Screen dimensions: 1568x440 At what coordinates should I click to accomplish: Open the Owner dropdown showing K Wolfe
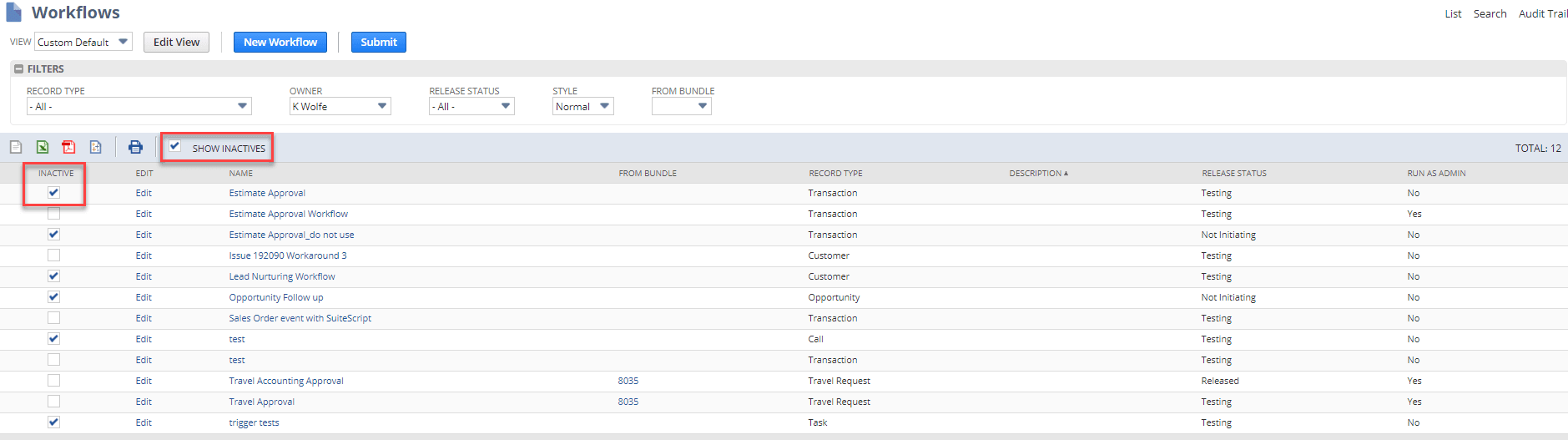[x=340, y=106]
